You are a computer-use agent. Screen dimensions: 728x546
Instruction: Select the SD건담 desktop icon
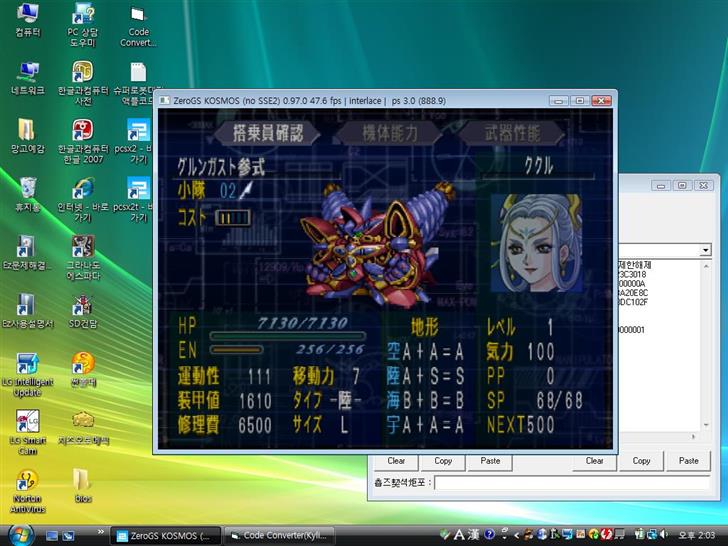click(x=83, y=311)
